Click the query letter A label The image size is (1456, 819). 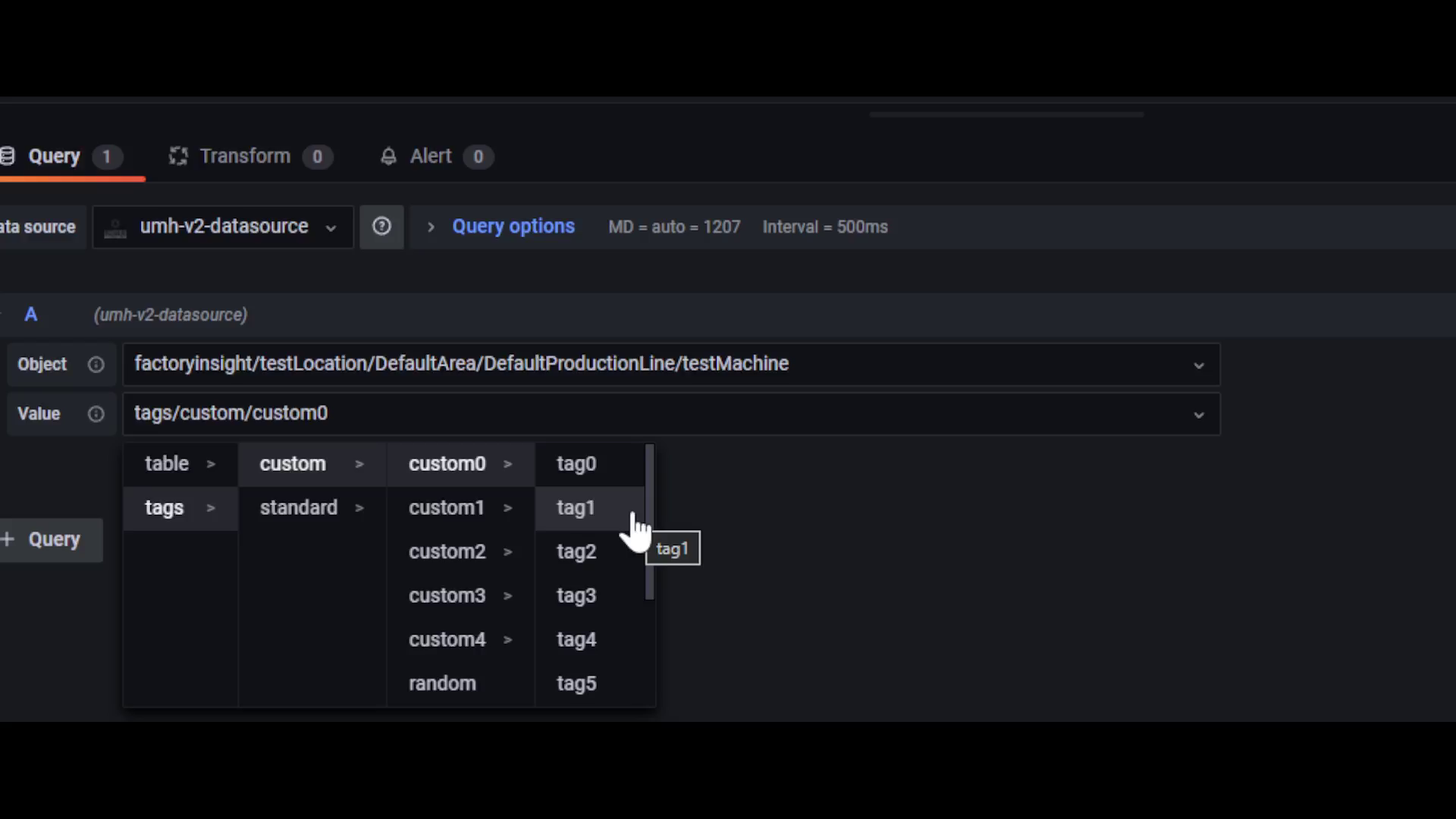click(x=31, y=315)
